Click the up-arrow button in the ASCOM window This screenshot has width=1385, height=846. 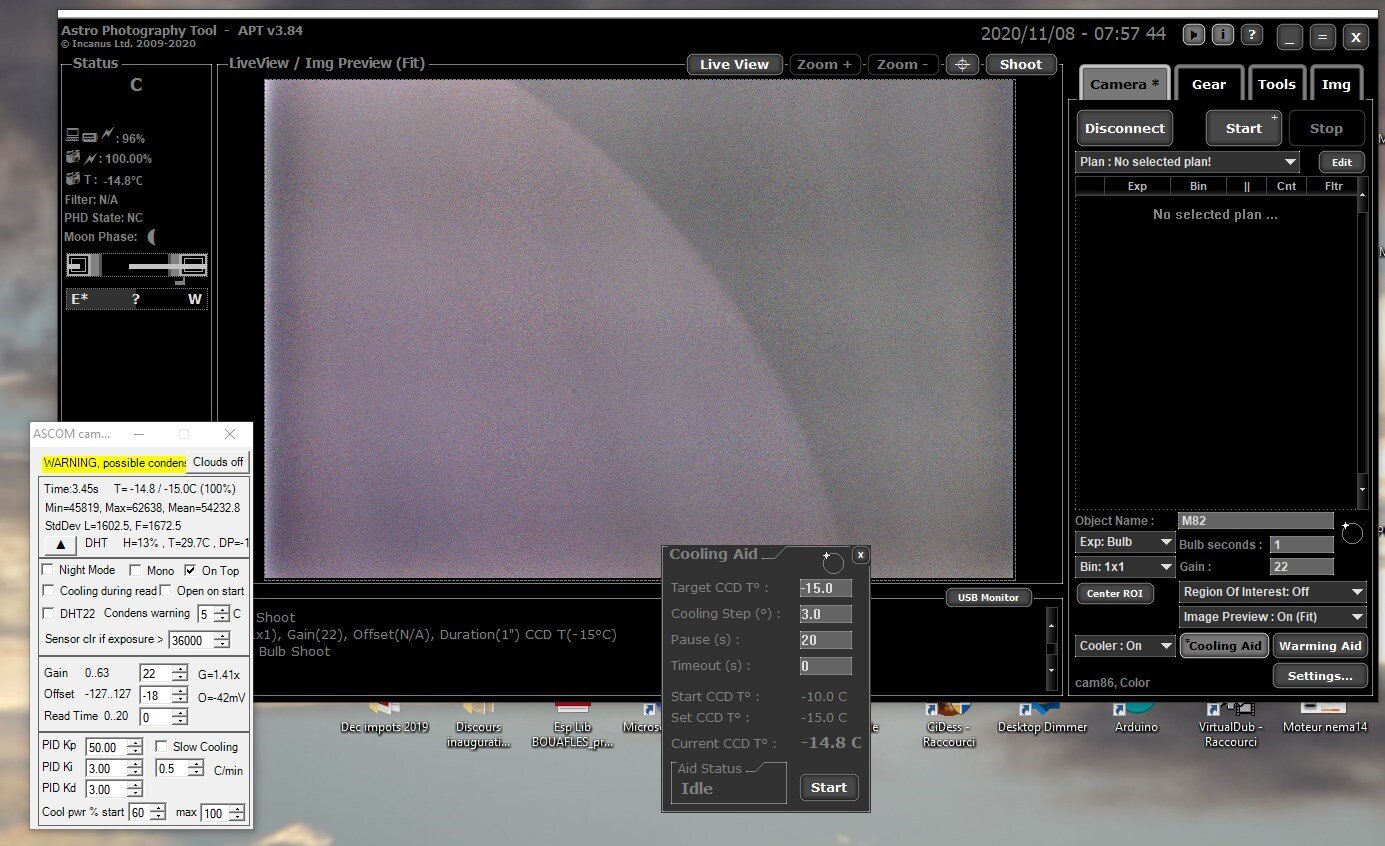59,544
